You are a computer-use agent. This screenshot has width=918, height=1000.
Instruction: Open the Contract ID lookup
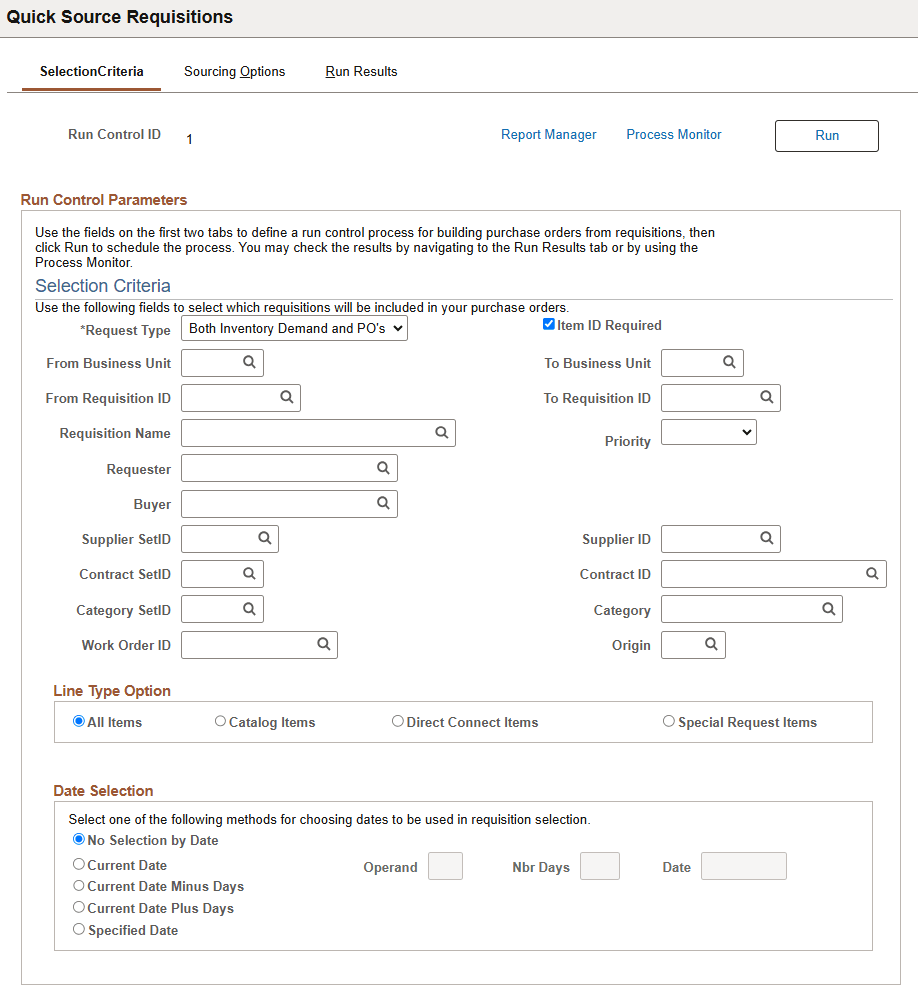(873, 574)
